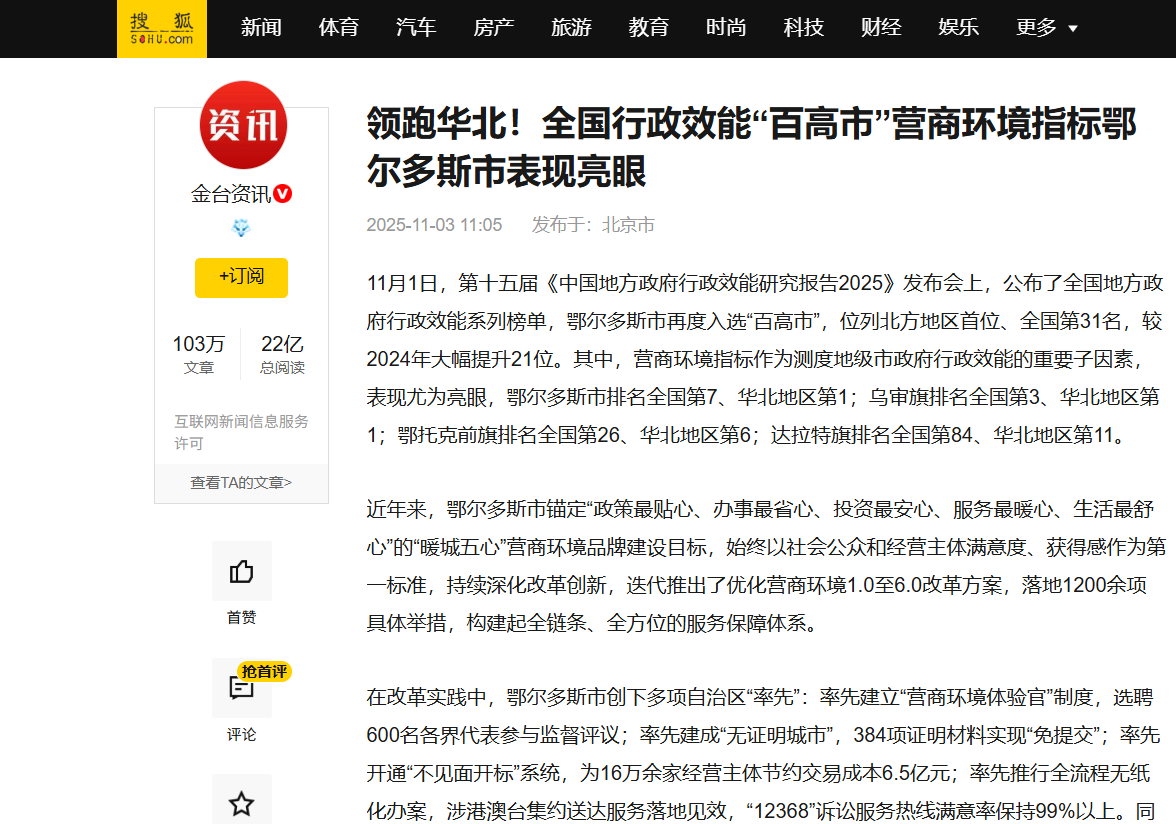
Task: Open the 新闻 navigation item
Action: (x=261, y=28)
